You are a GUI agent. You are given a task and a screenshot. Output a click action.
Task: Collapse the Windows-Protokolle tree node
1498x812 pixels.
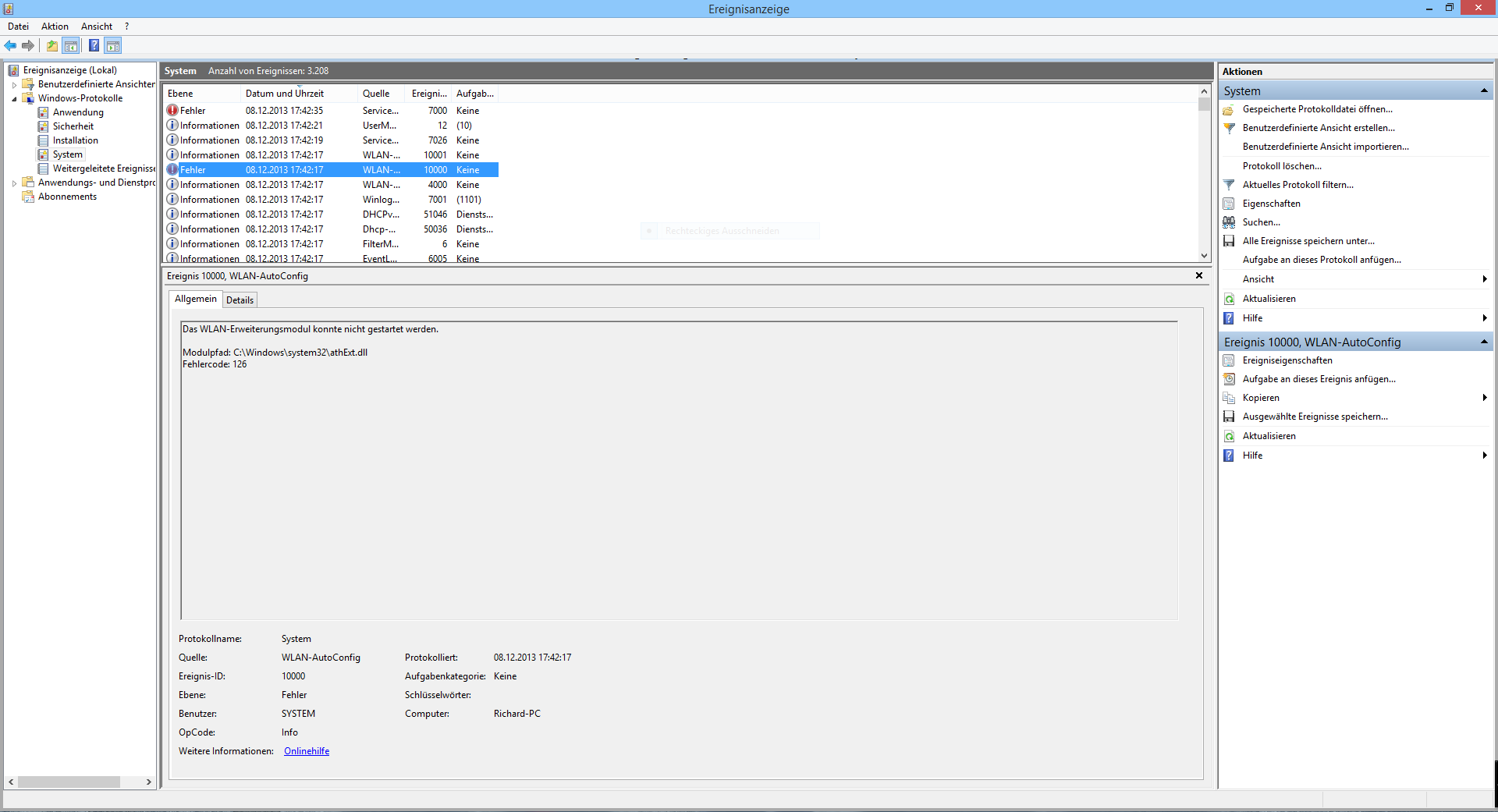[x=14, y=99]
